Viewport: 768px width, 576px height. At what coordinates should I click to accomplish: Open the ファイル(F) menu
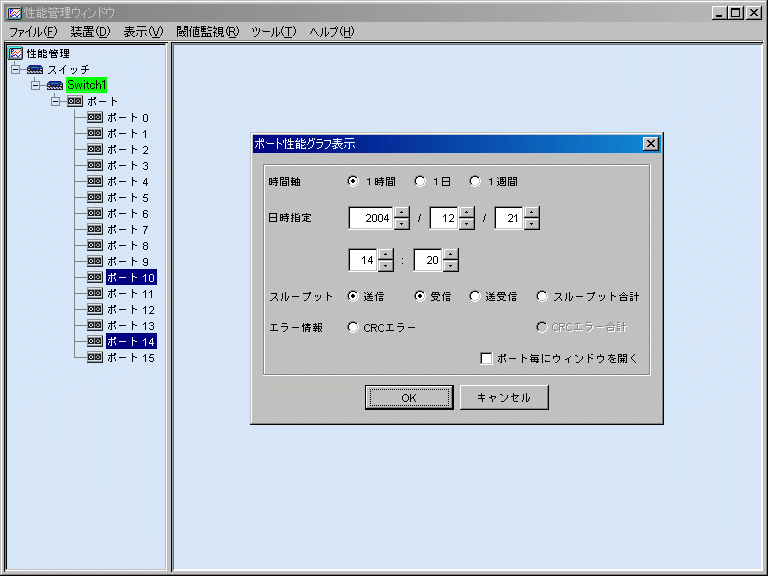click(x=33, y=32)
